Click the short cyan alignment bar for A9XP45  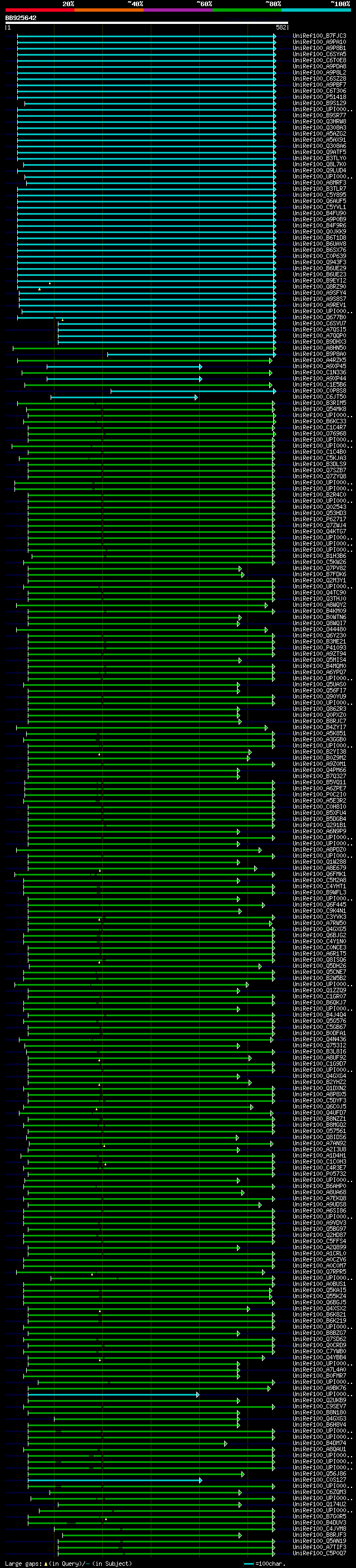[x=124, y=367]
